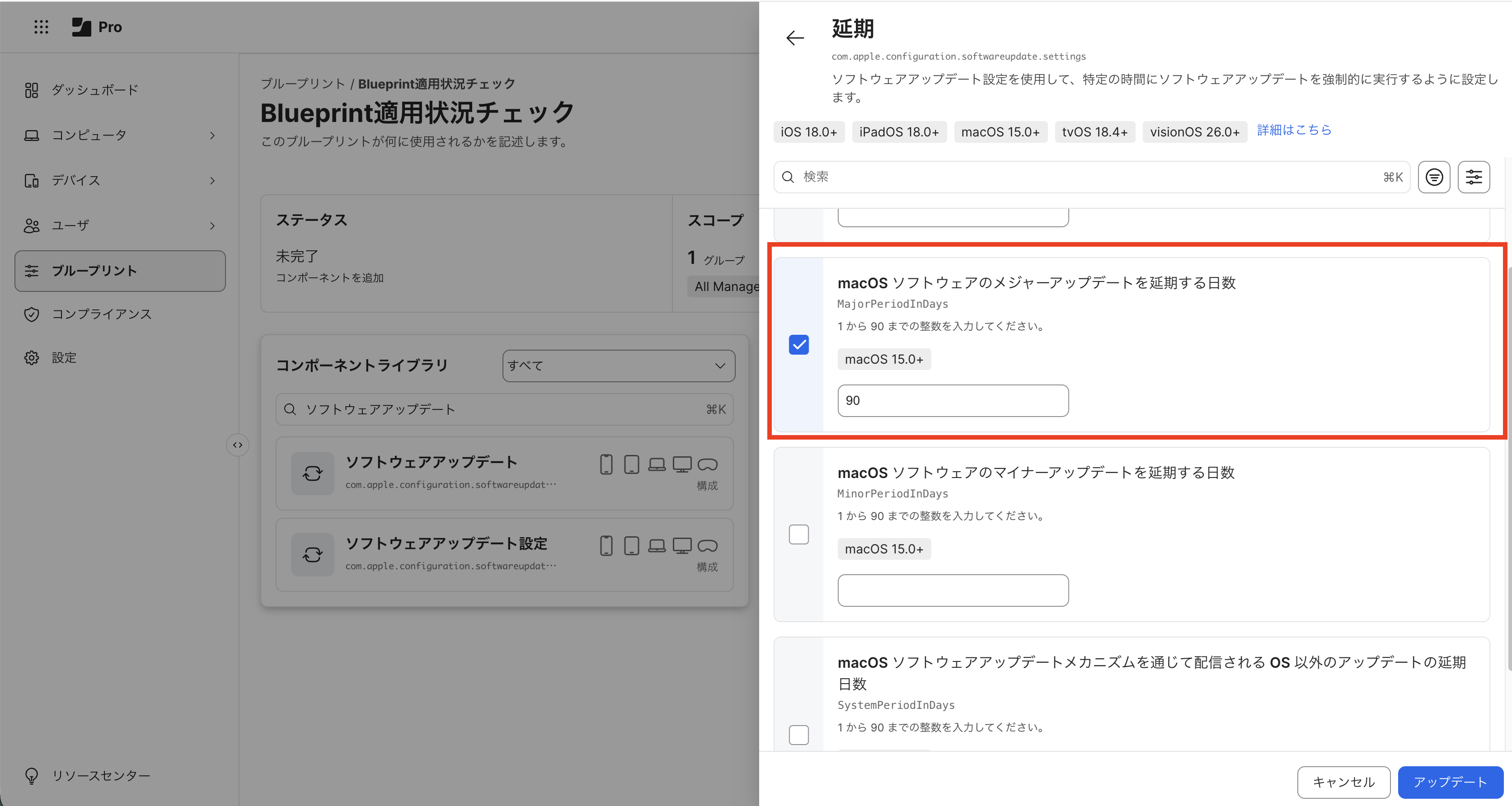Click the リソースセンター lightbulb icon
Image resolution: width=1512 pixels, height=806 pixels.
pos(32,775)
